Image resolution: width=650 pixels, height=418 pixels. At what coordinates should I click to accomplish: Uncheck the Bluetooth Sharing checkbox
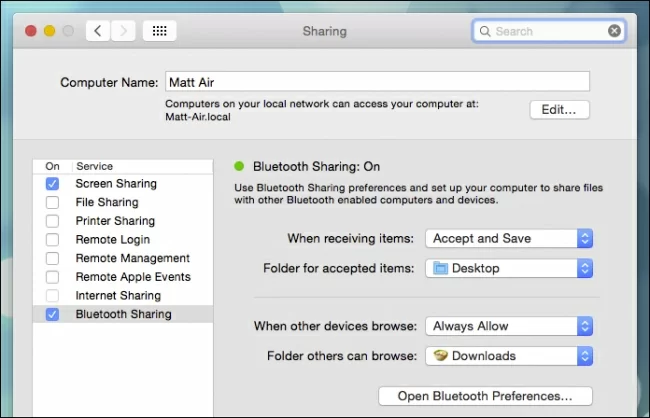point(52,314)
